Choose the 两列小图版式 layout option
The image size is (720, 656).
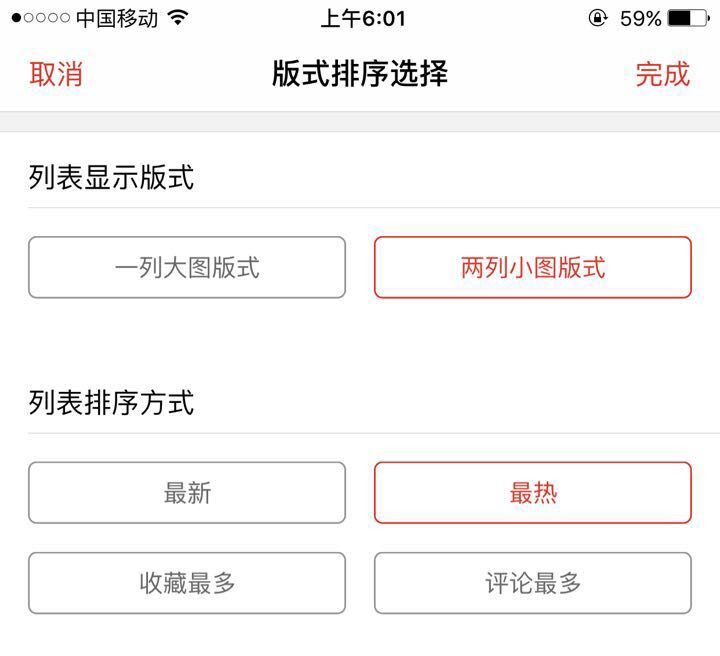tap(532, 267)
